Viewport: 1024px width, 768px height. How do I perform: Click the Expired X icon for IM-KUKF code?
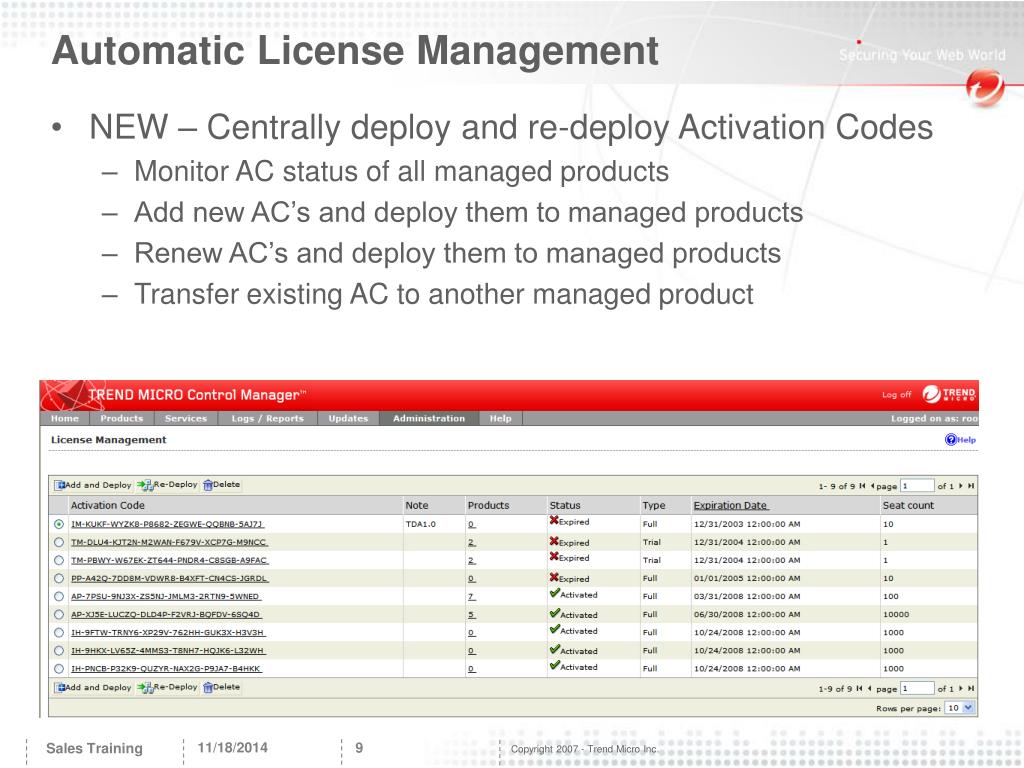554,520
